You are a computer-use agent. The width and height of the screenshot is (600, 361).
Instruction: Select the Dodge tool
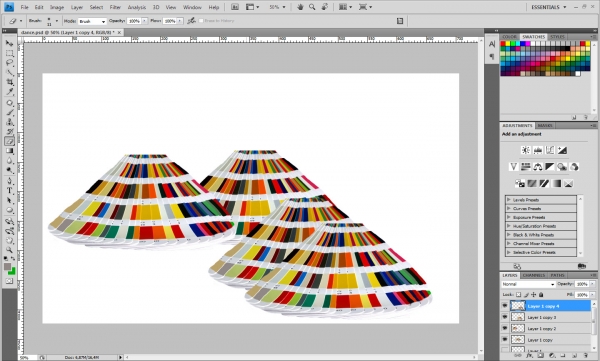pyautogui.click(x=9, y=170)
